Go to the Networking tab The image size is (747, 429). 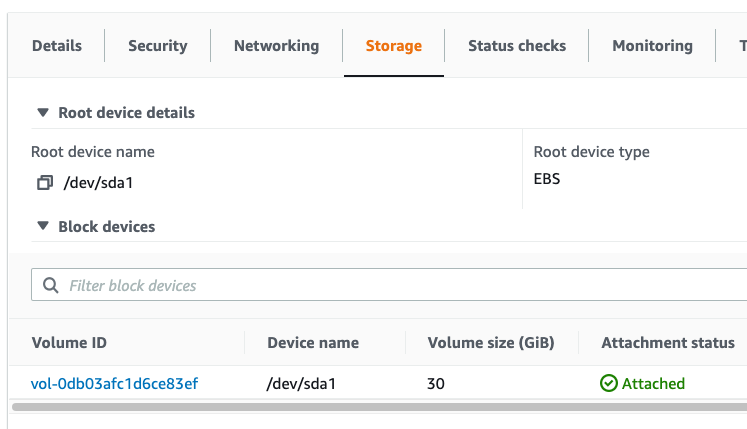[x=276, y=46]
